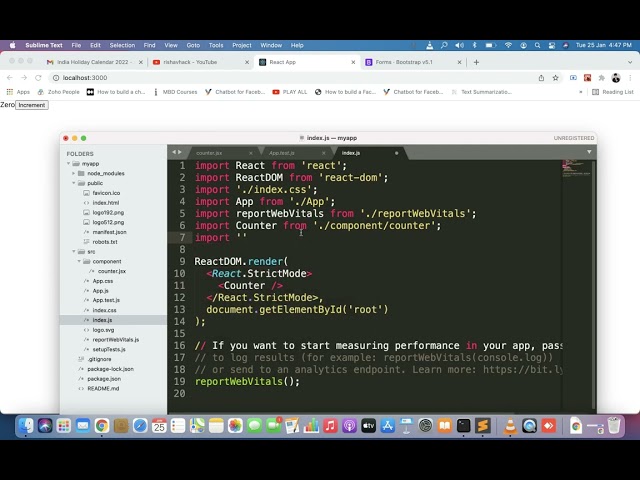The image size is (640, 480).
Task: Open Zoho People bookmark
Action: (58, 92)
